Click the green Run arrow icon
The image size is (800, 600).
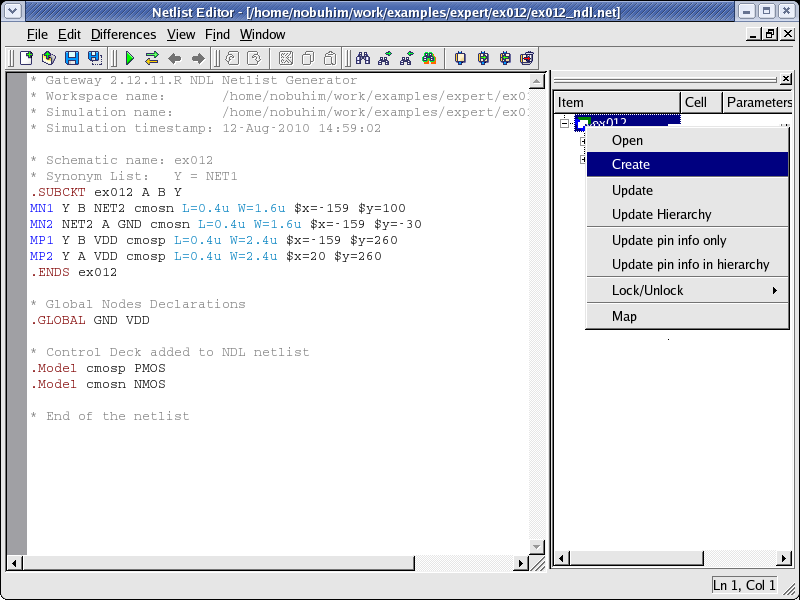click(x=130, y=58)
